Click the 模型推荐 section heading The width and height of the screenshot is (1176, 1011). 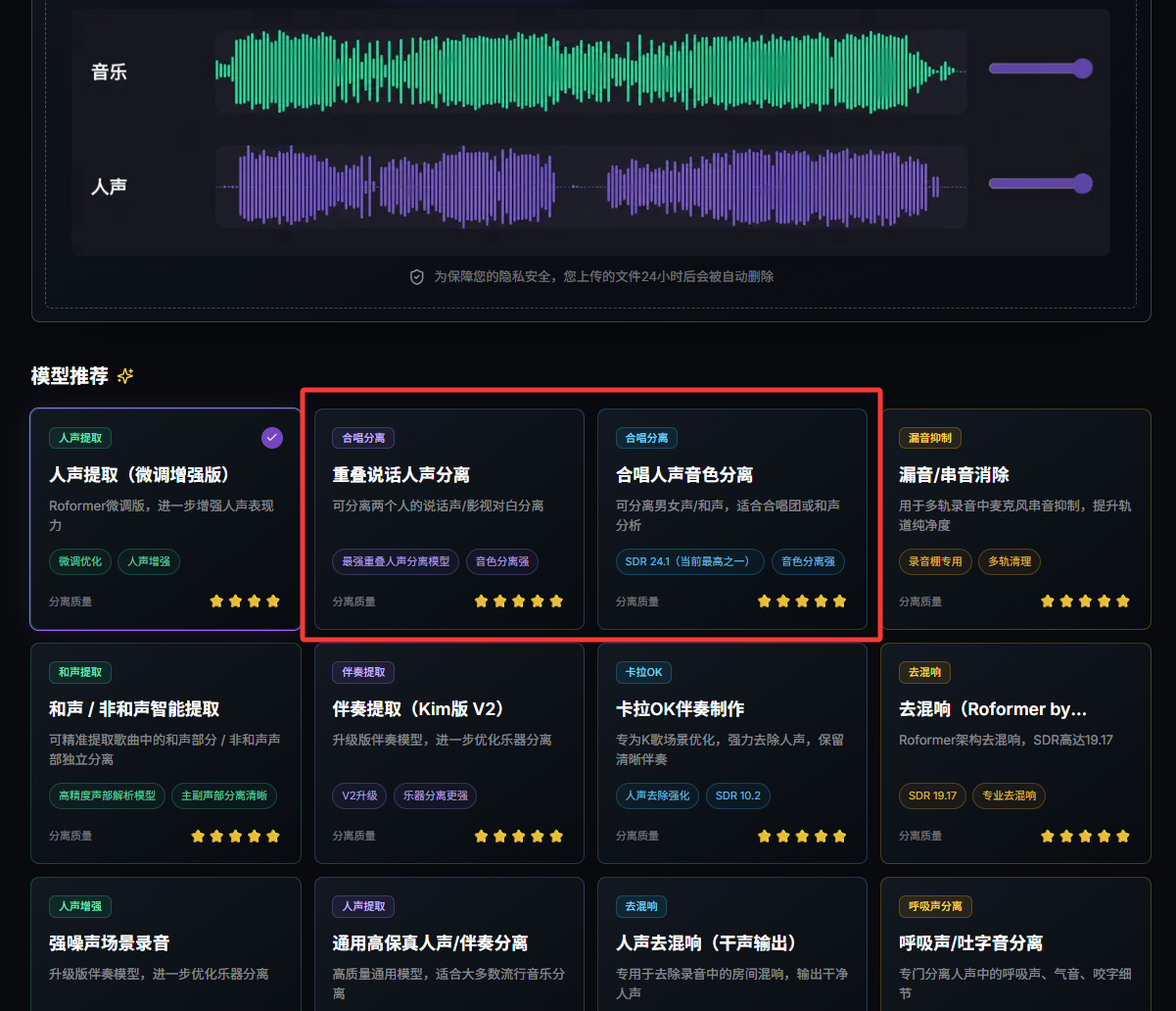70,376
